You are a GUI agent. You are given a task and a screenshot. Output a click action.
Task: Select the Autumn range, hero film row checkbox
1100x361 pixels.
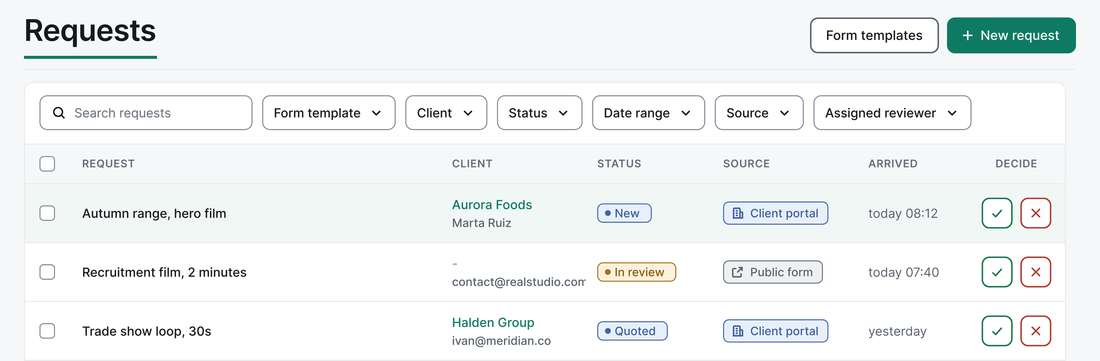point(47,213)
